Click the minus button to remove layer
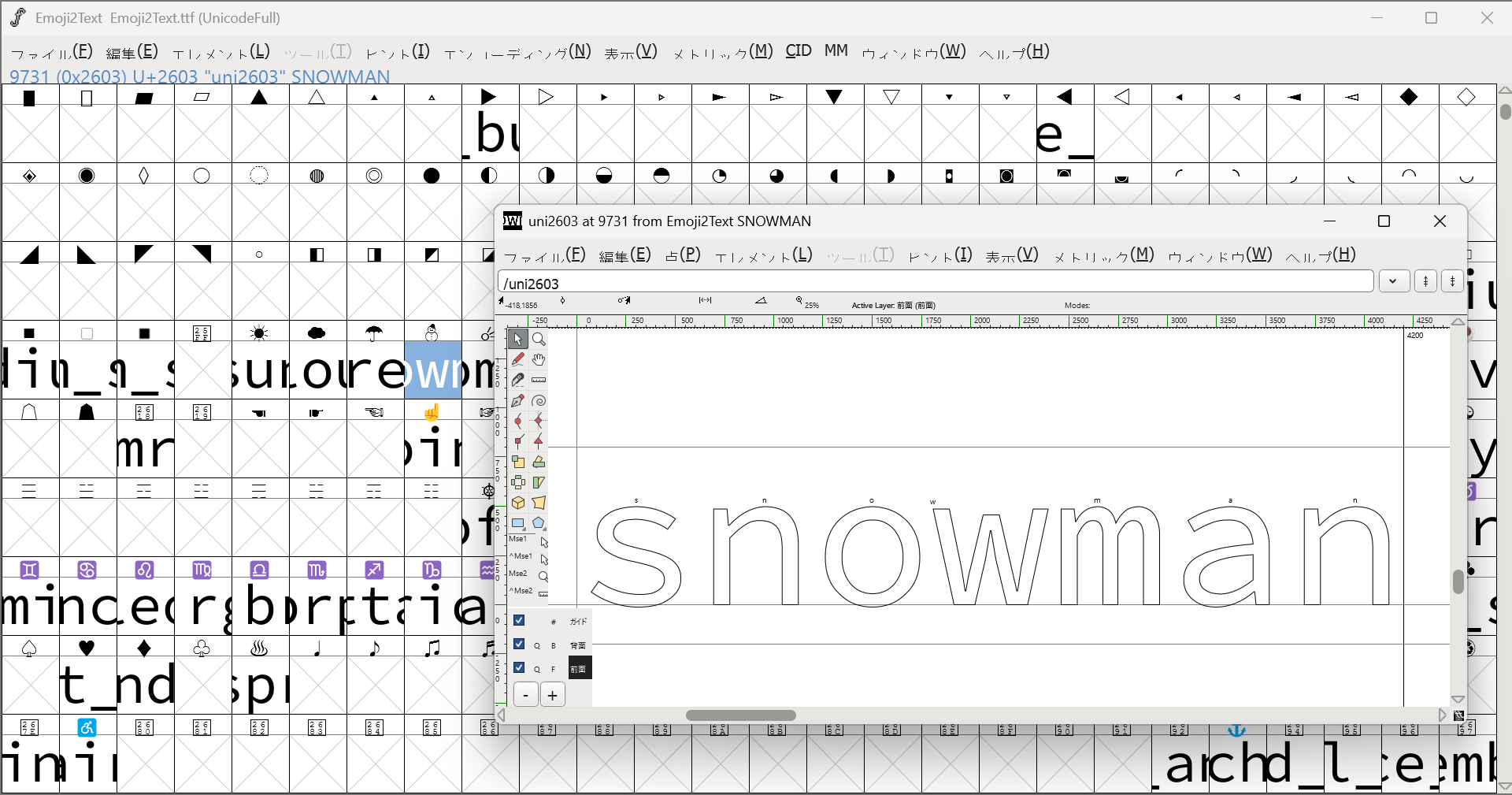Viewport: 1512px width, 795px height. click(526, 695)
